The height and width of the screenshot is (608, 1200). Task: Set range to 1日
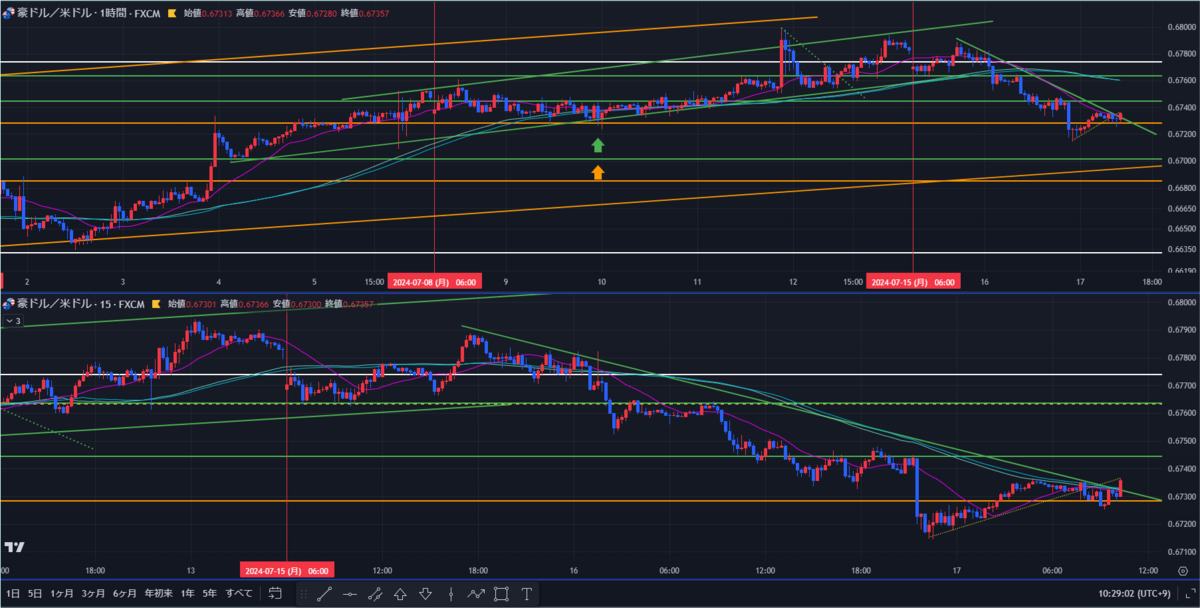[x=12, y=593]
